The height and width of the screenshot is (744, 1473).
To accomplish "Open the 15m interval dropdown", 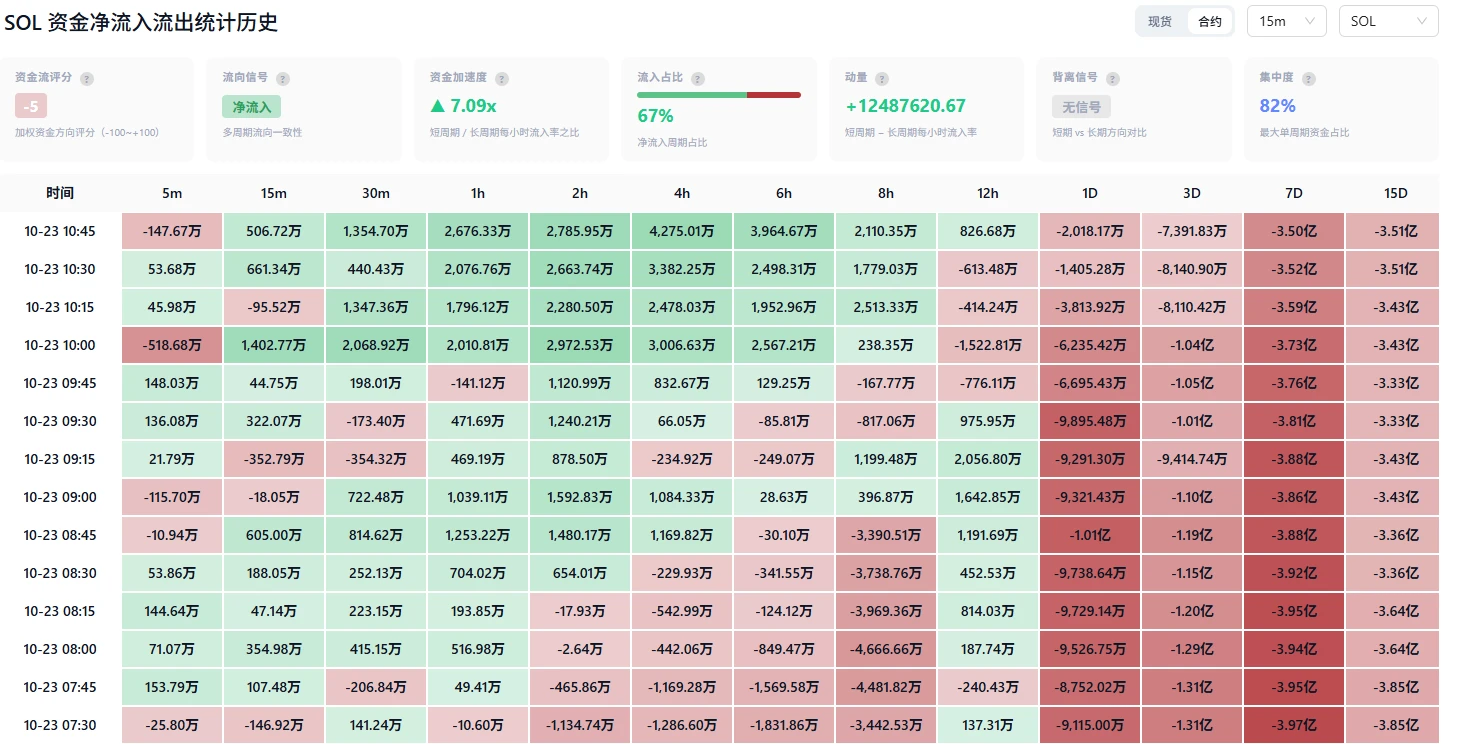I will 1287,21.
